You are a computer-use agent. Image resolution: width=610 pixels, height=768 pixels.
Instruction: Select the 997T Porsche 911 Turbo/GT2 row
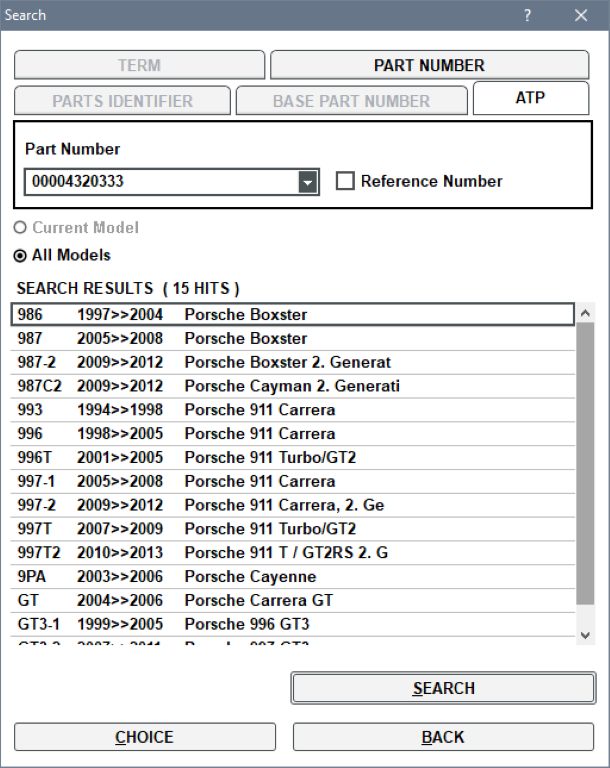tap(293, 529)
